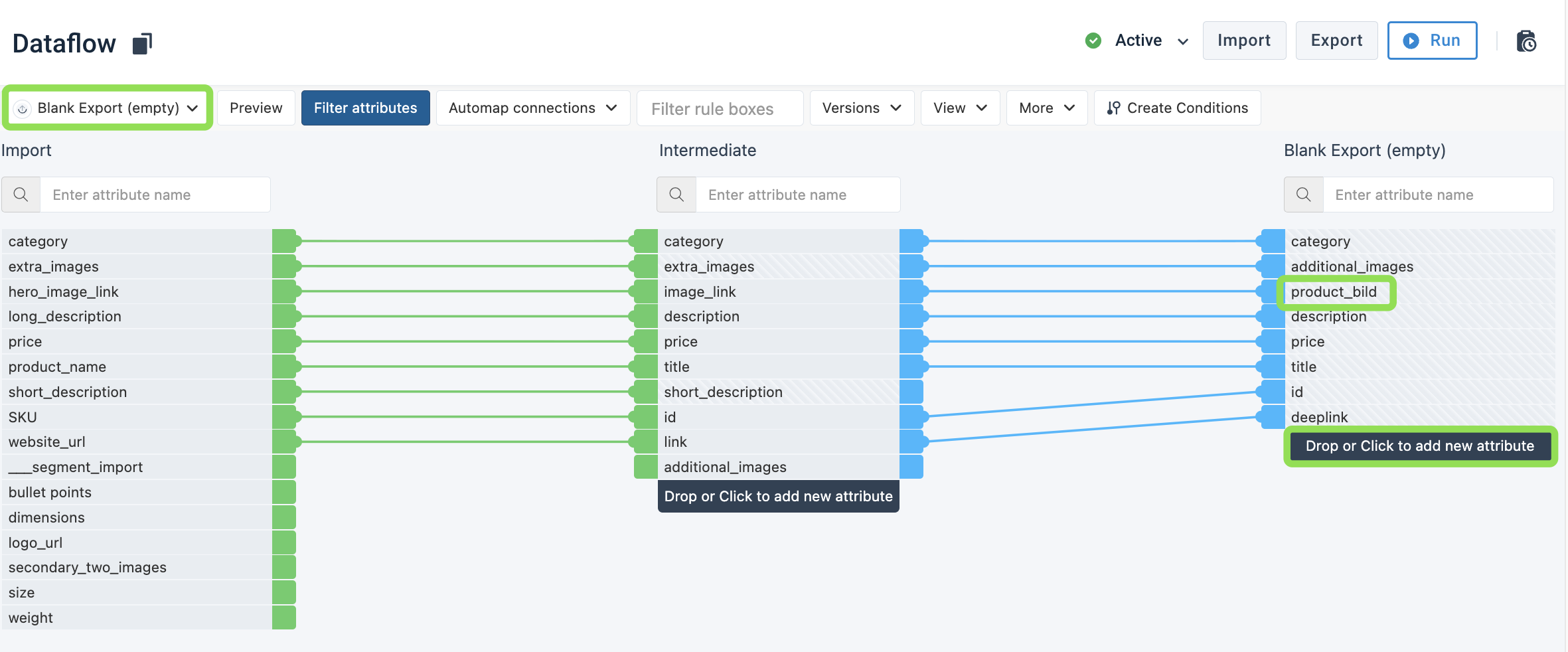Click blue connector of export product_bild
The height and width of the screenshot is (652, 1568).
(1271, 291)
